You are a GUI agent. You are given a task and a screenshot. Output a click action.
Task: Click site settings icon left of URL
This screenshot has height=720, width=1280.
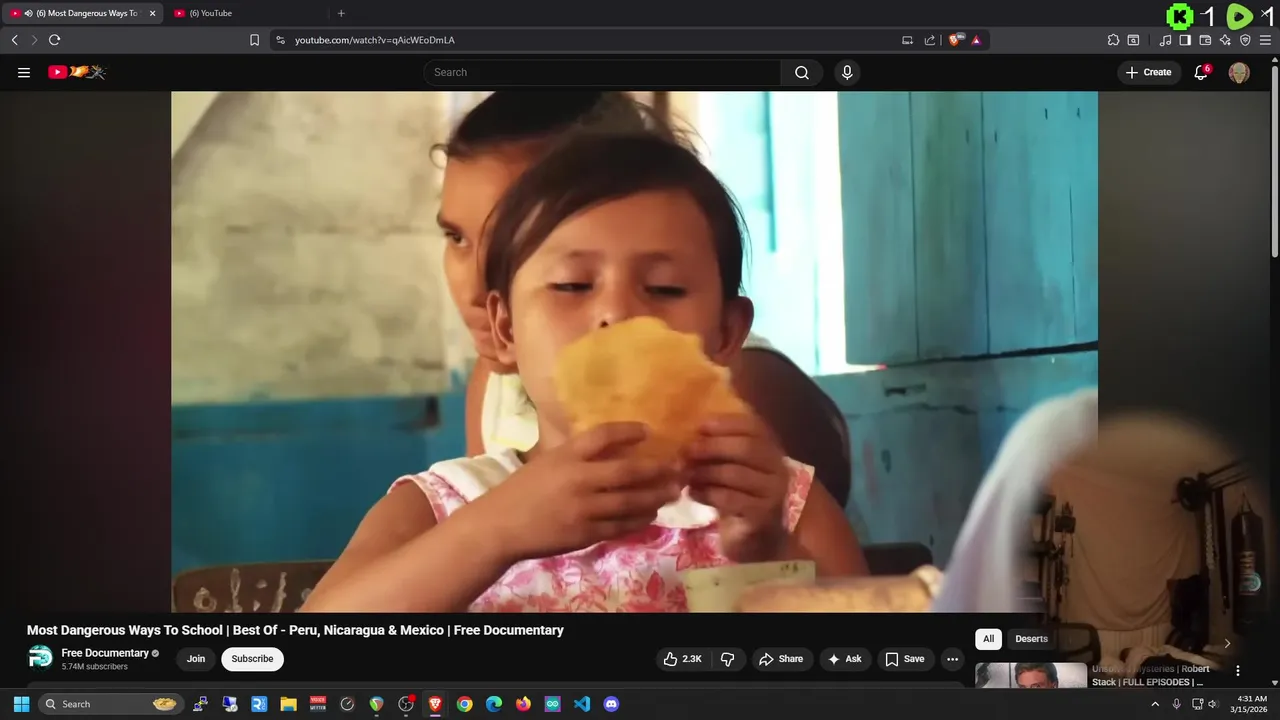tap(280, 40)
